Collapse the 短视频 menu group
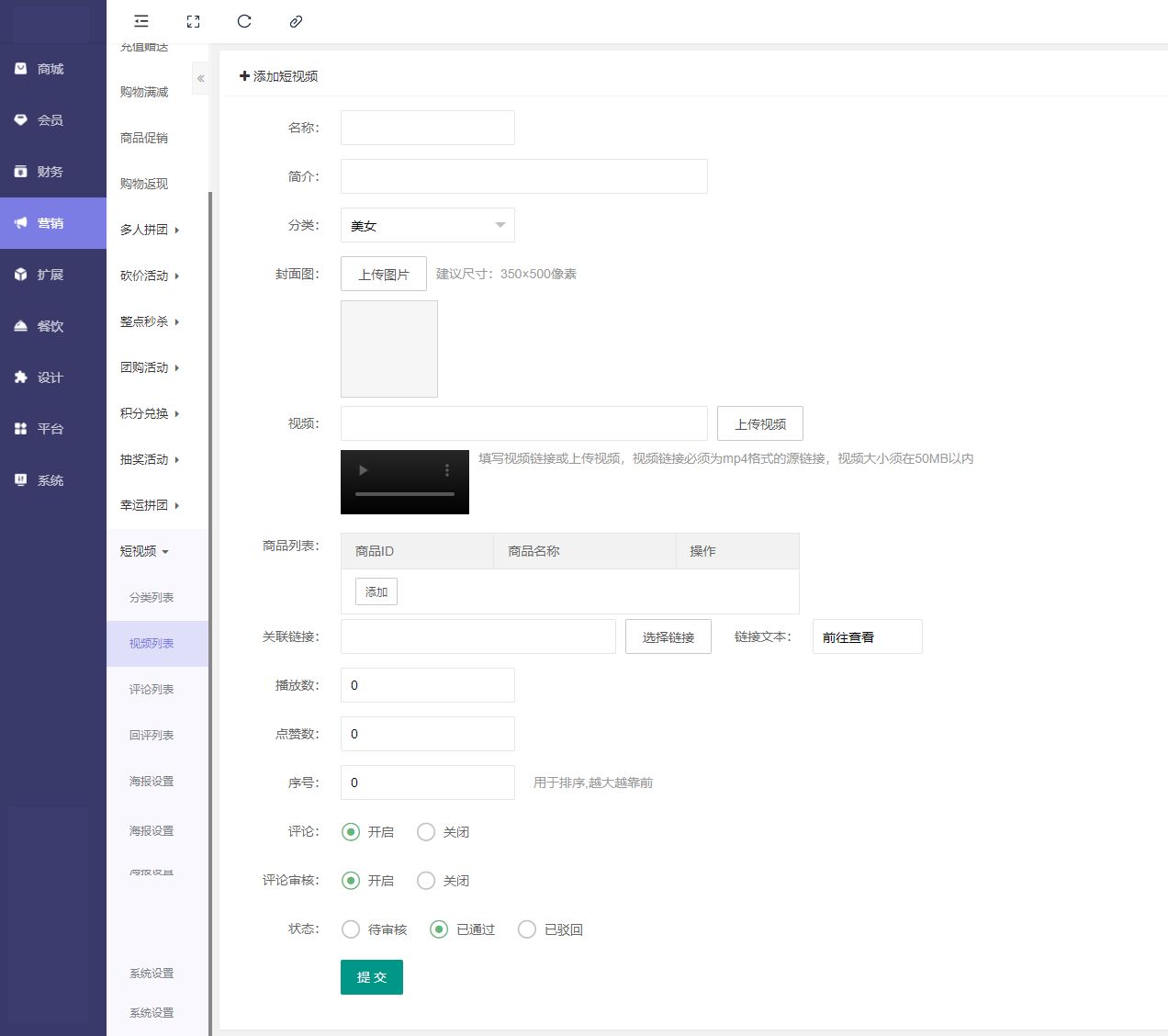Viewport: 1168px width, 1036px height. point(144,551)
